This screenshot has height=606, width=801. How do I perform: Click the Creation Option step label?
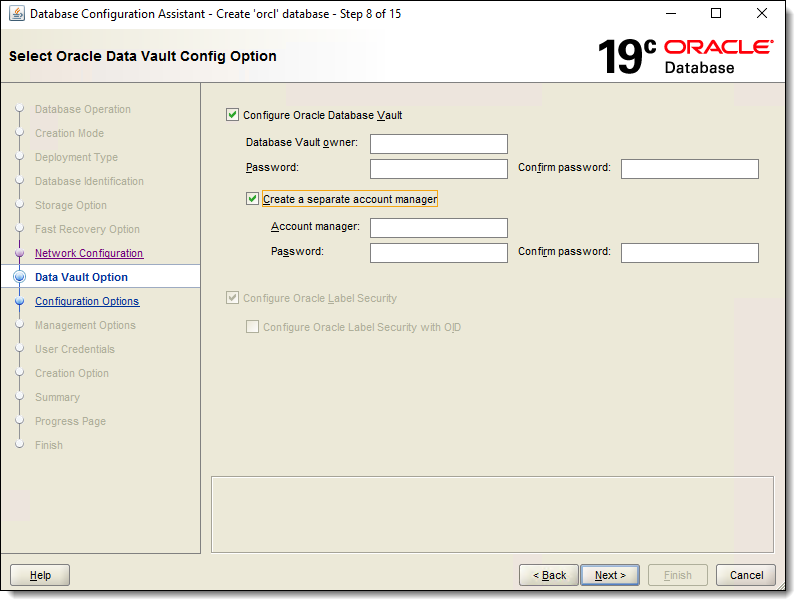[72, 373]
